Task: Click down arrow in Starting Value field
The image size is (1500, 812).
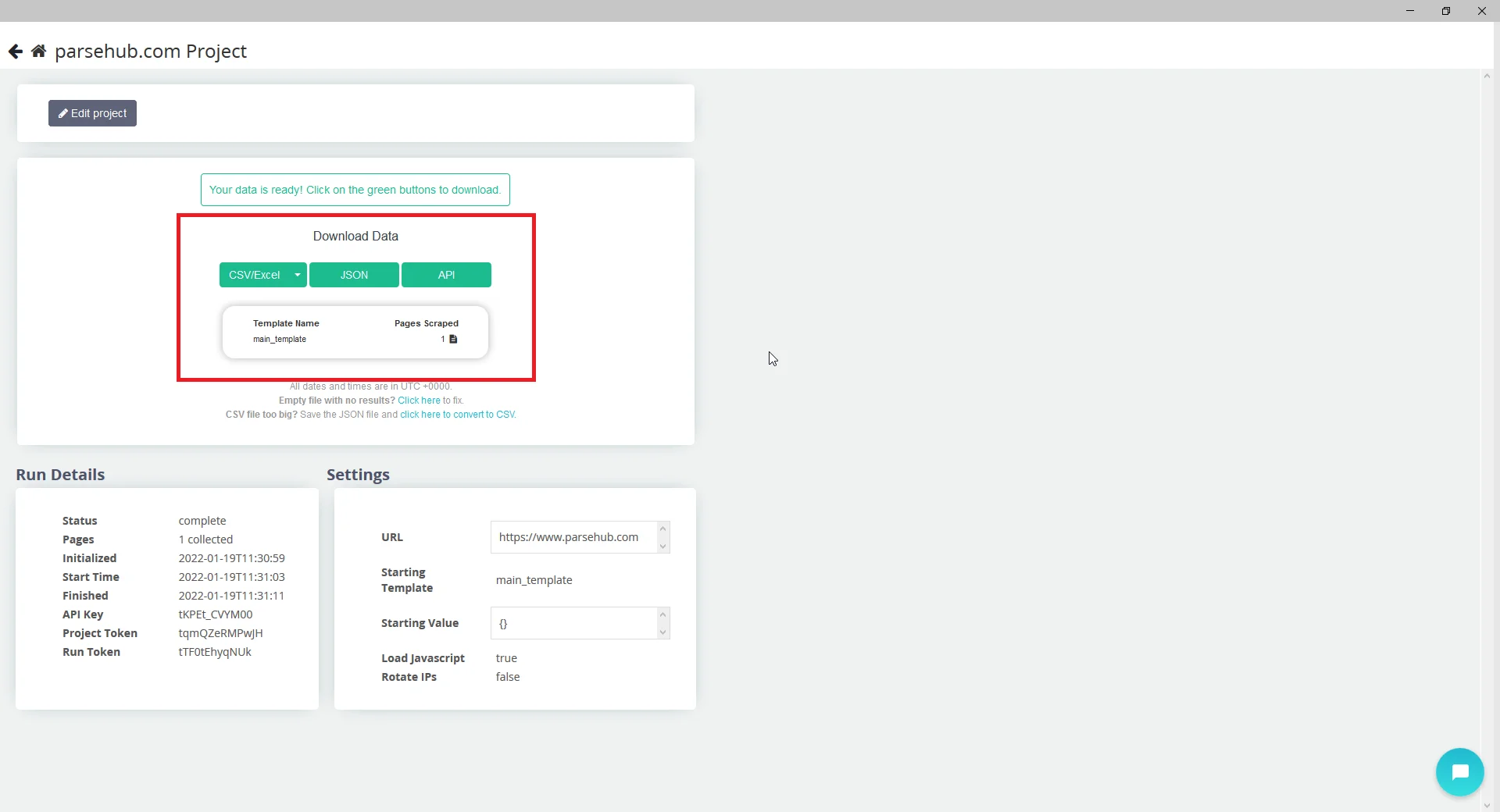Action: [663, 632]
